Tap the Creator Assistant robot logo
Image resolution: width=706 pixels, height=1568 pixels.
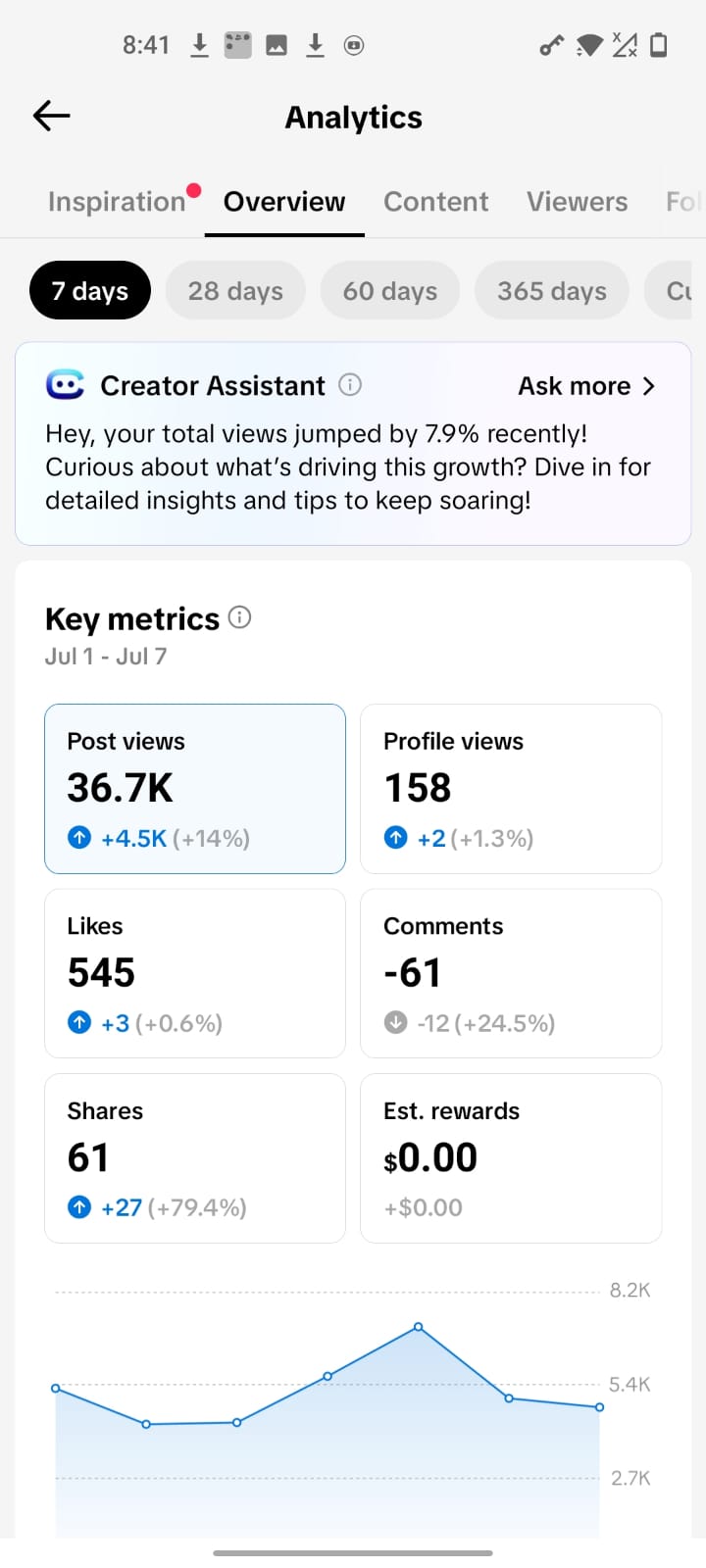66,385
